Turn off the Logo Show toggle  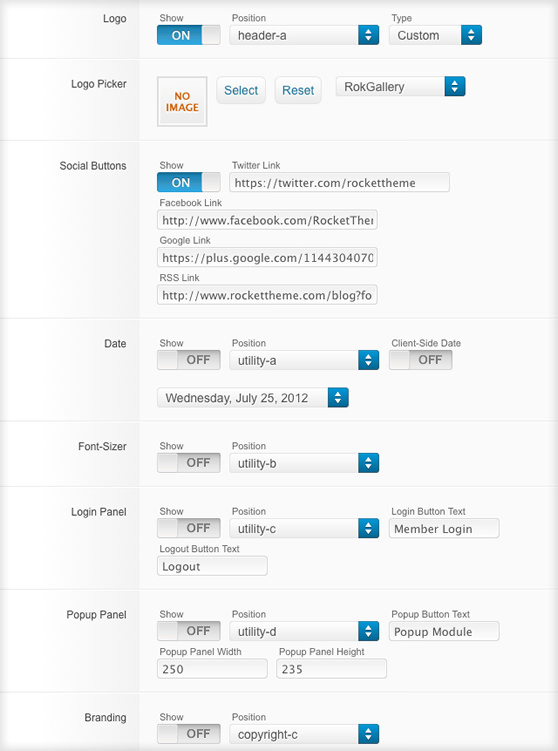pyautogui.click(x=189, y=35)
